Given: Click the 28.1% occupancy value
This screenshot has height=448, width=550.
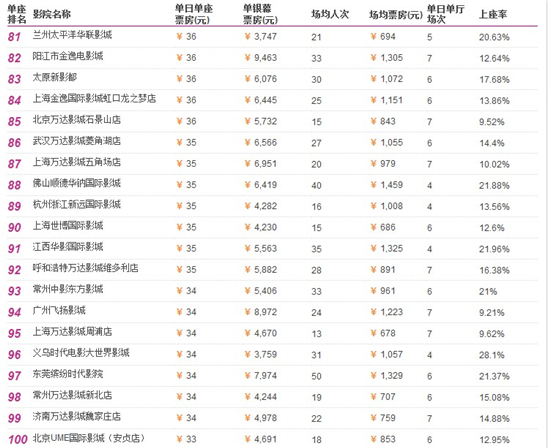Looking at the screenshot, I should coord(492,355).
